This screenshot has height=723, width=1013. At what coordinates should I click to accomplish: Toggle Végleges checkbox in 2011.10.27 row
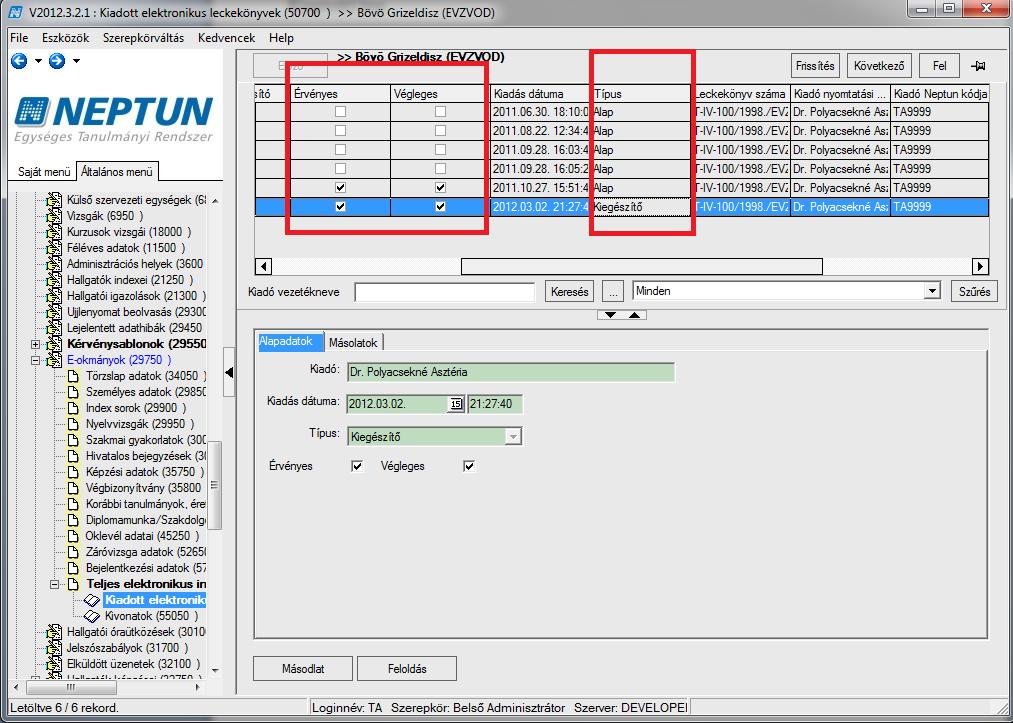tap(441, 188)
